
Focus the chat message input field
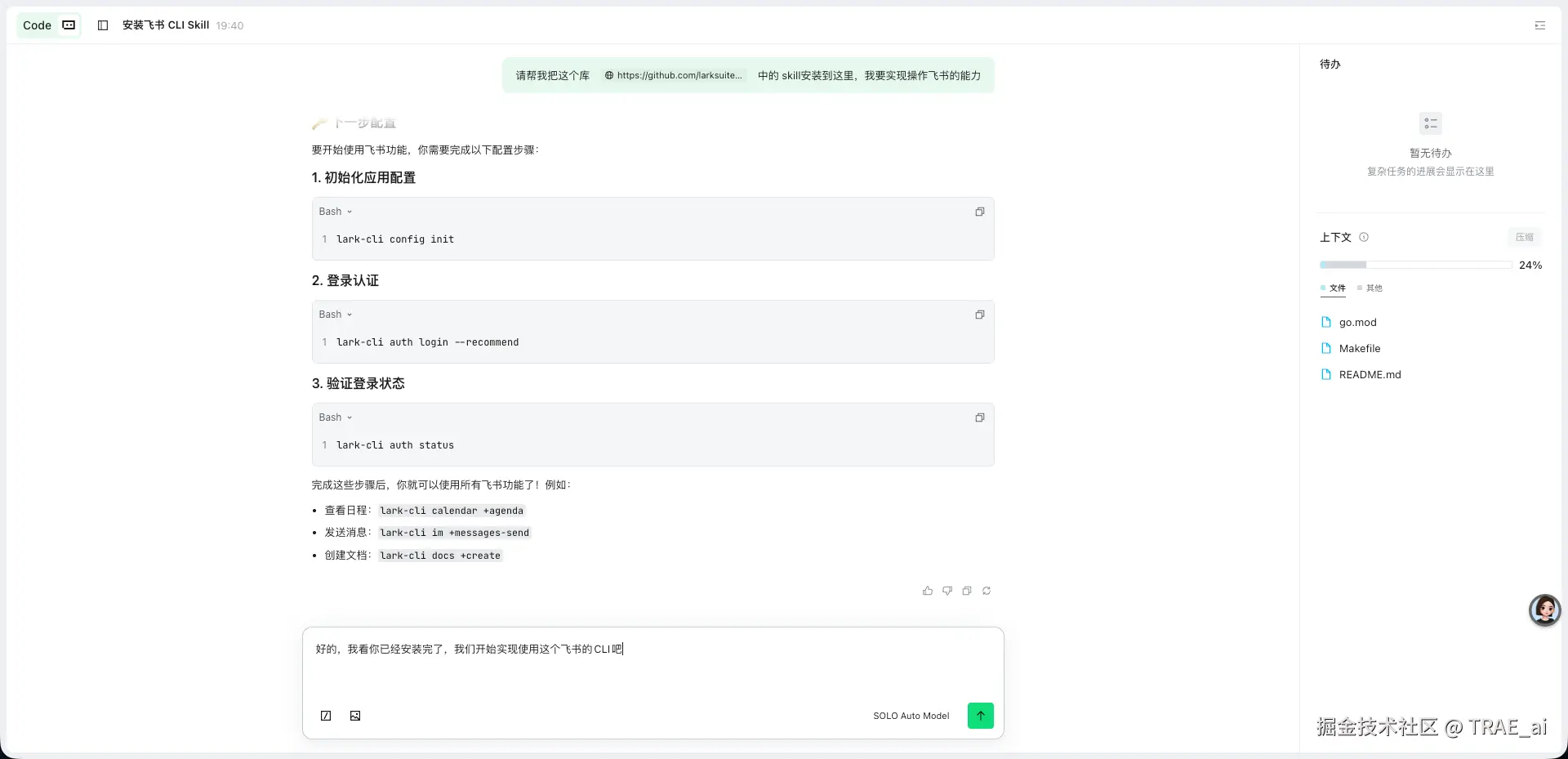pyautogui.click(x=653, y=663)
